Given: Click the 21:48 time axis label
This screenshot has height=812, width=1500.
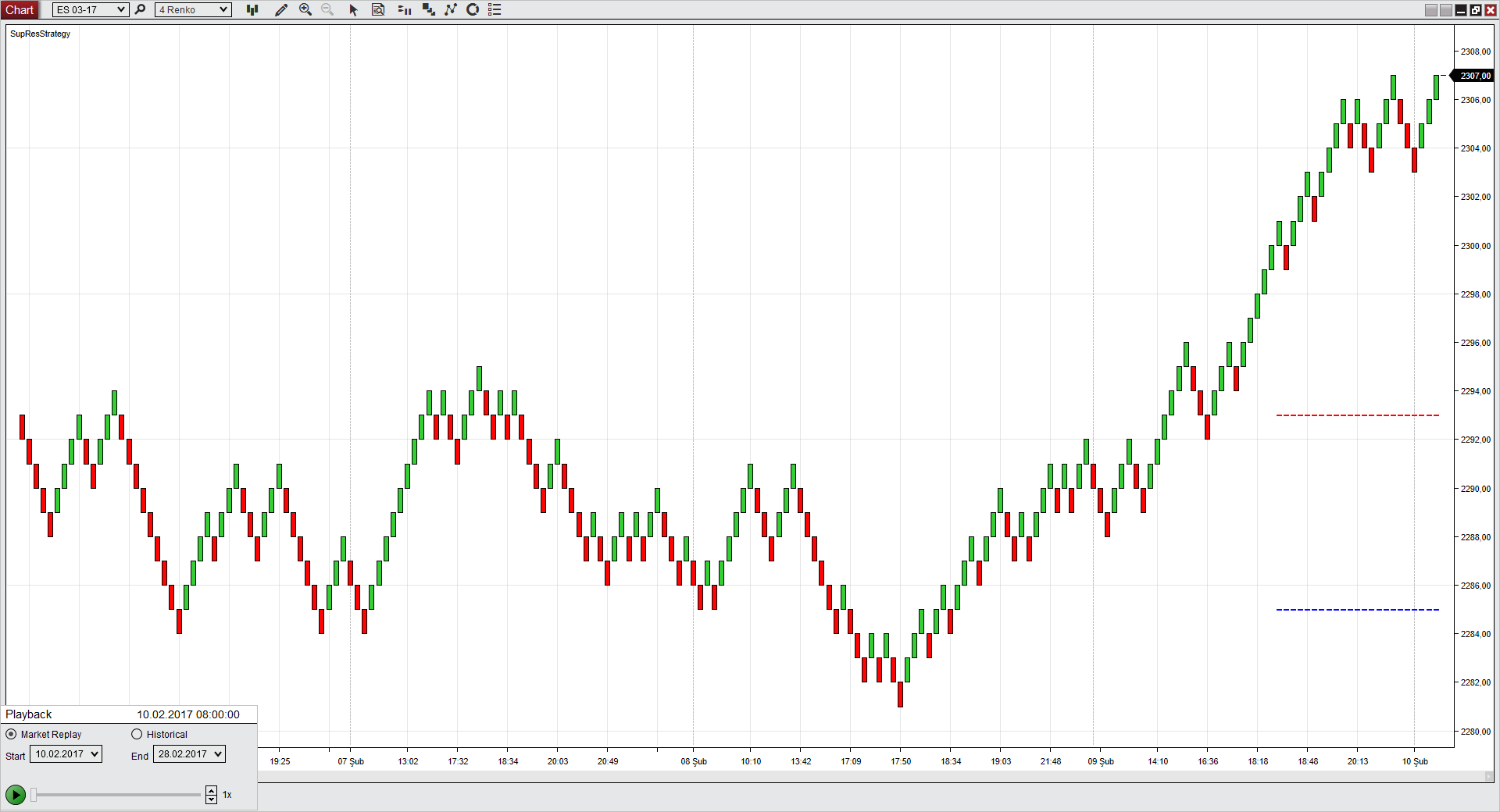Looking at the screenshot, I should (x=1051, y=761).
